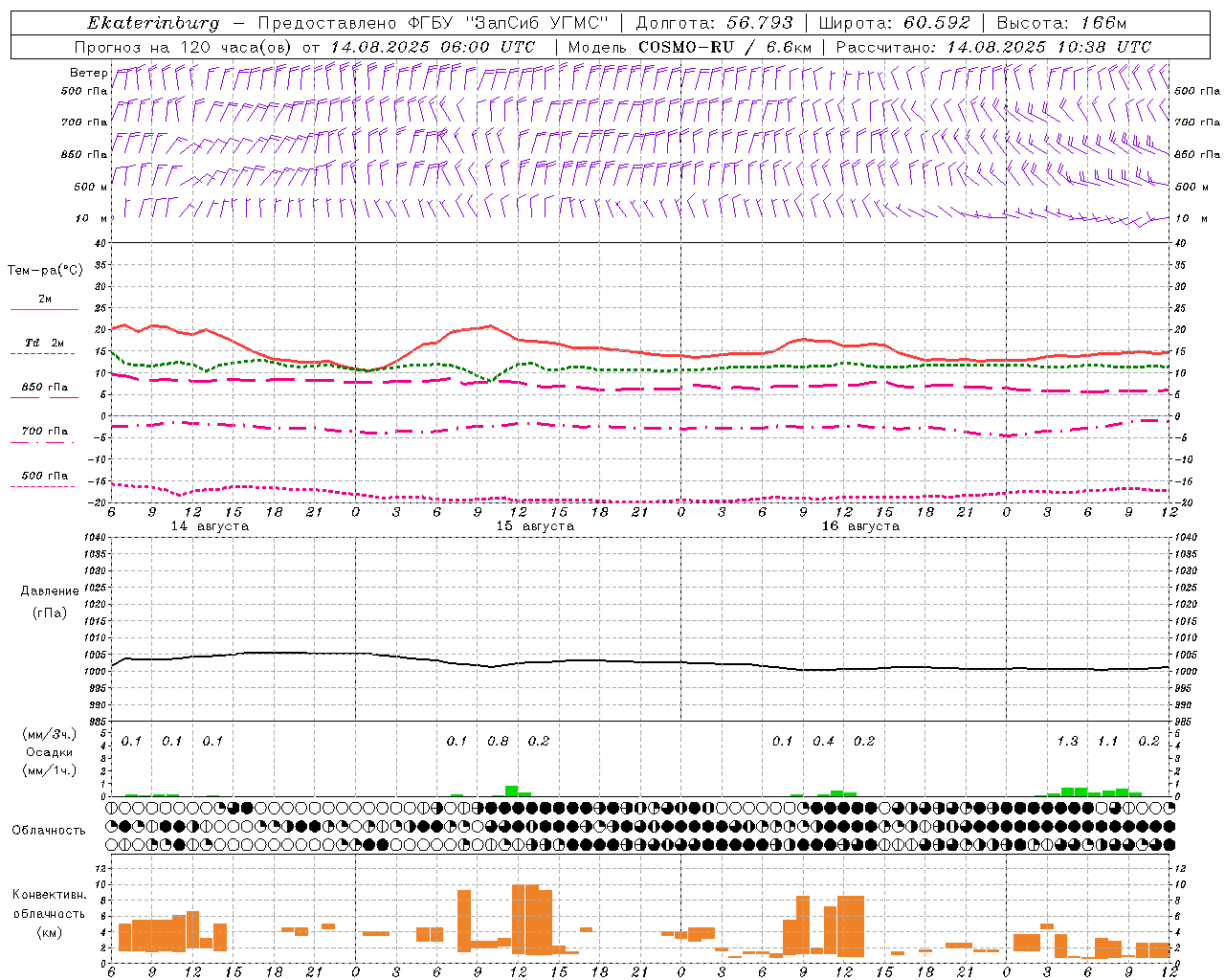This screenshot has height=980, width=1225.
Task: Click the "Конвективн." convective cloud label
Action: 49,895
